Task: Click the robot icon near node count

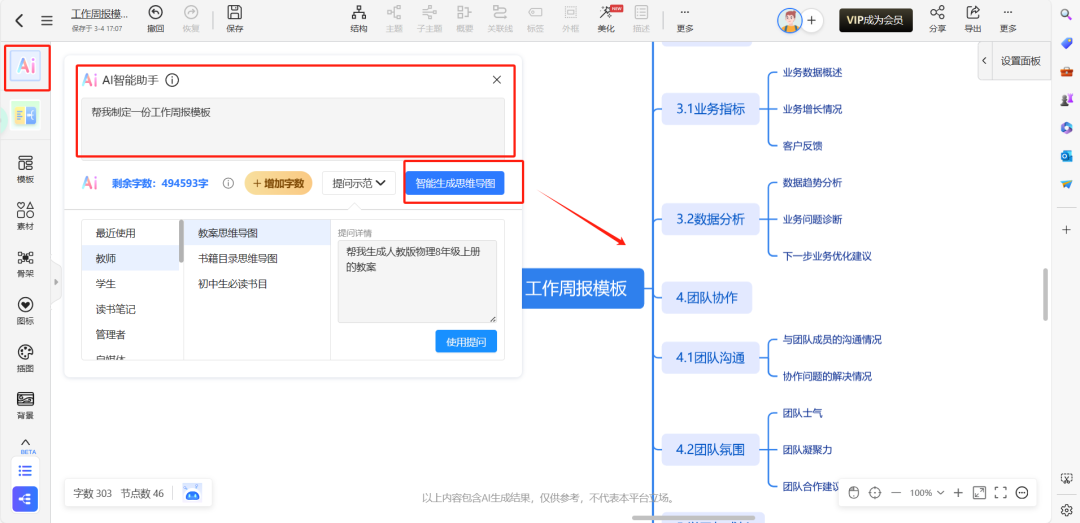Action: pos(192,493)
